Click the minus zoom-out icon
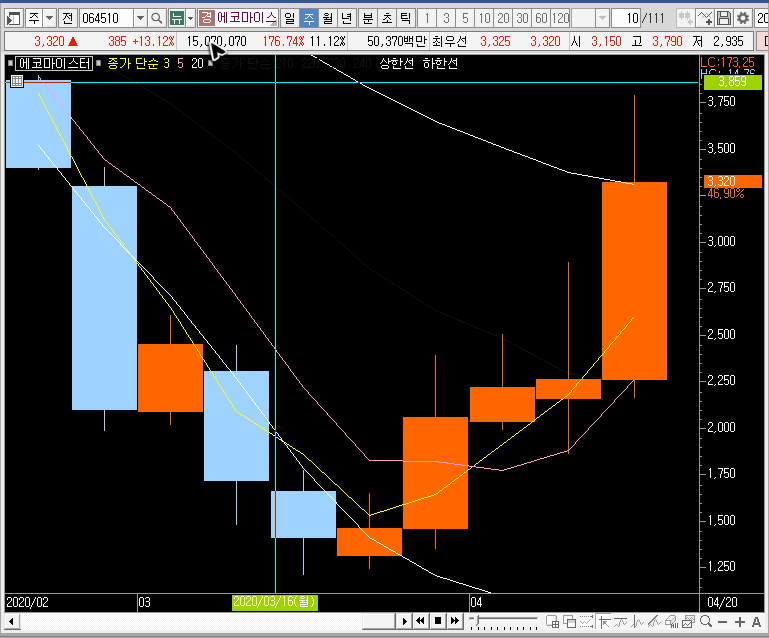 click(x=722, y=622)
